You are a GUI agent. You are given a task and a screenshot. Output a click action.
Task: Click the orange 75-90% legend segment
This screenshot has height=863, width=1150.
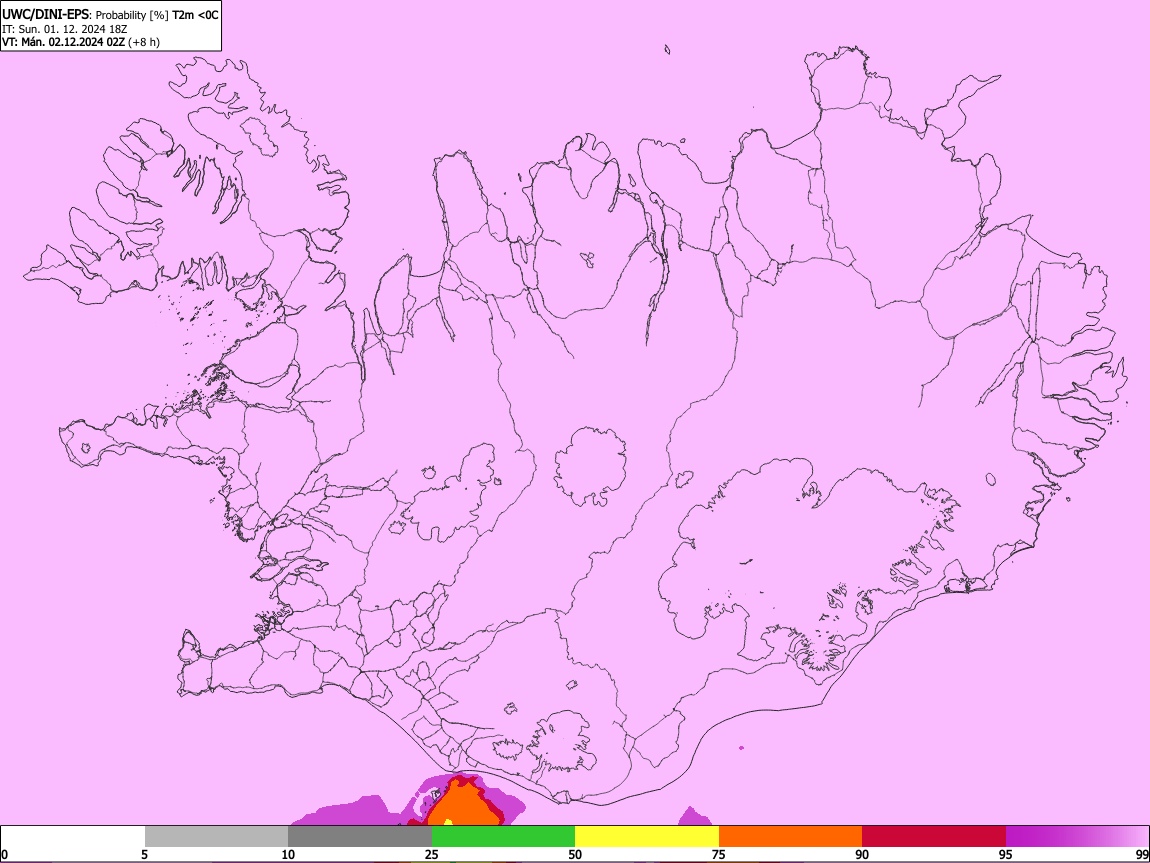[791, 837]
